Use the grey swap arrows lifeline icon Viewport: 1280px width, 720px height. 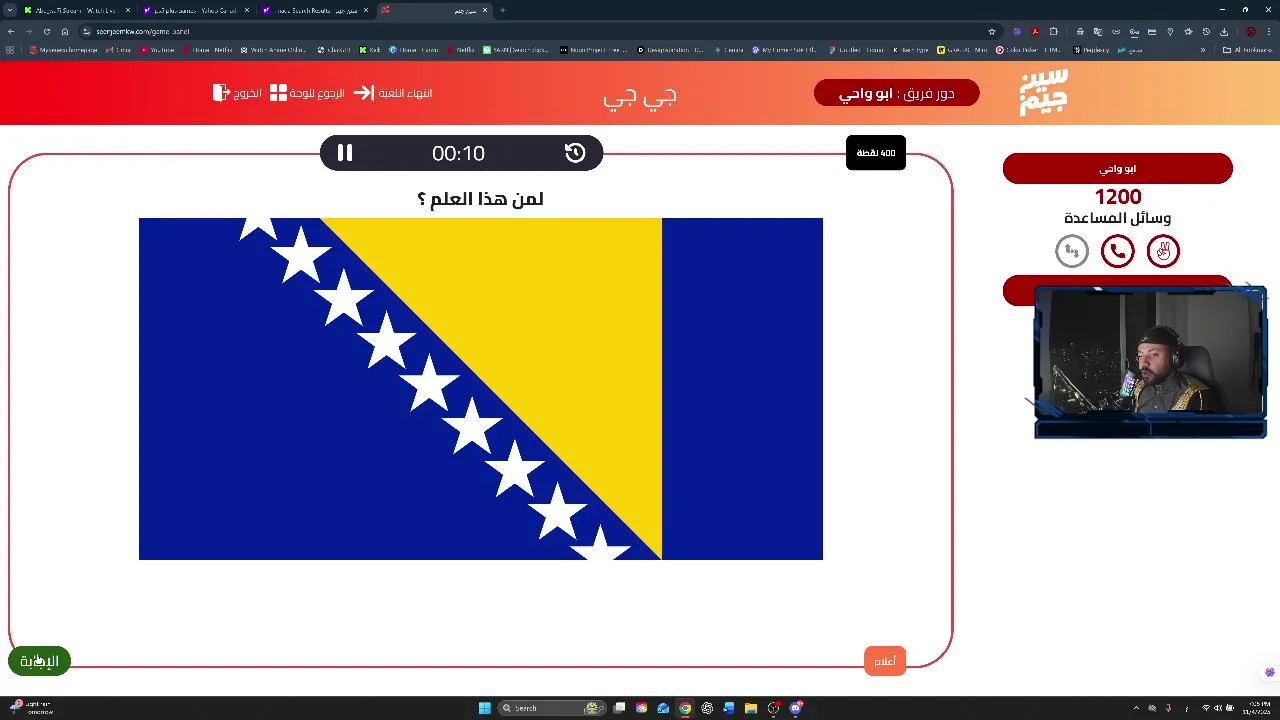point(1071,251)
